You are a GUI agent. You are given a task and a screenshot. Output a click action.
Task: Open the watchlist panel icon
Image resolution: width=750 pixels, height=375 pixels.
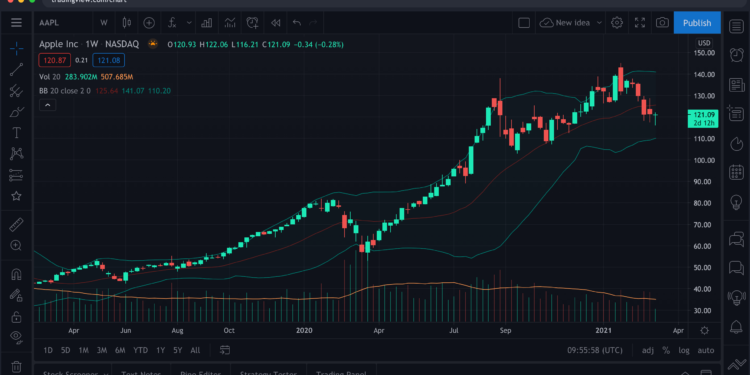coord(737,26)
